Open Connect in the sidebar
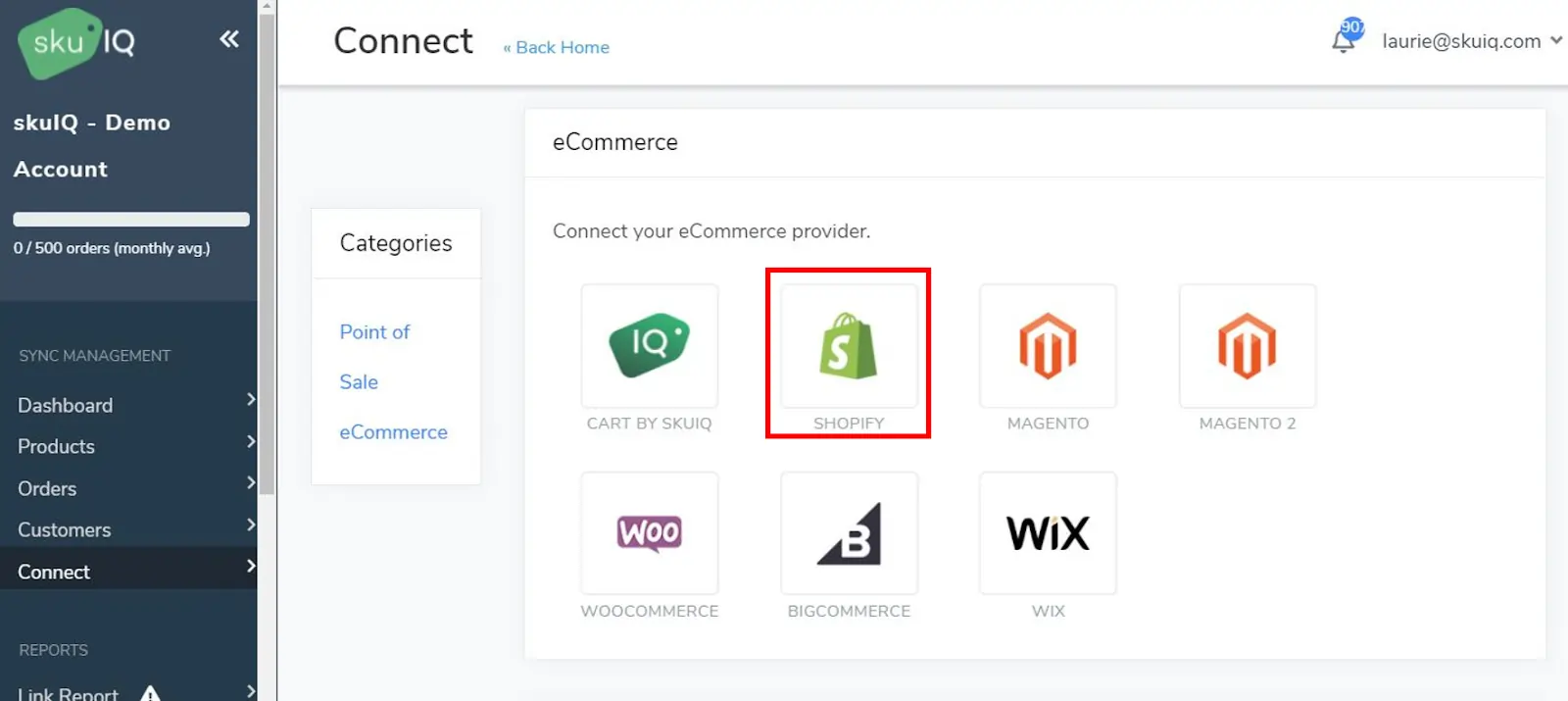 [x=54, y=572]
